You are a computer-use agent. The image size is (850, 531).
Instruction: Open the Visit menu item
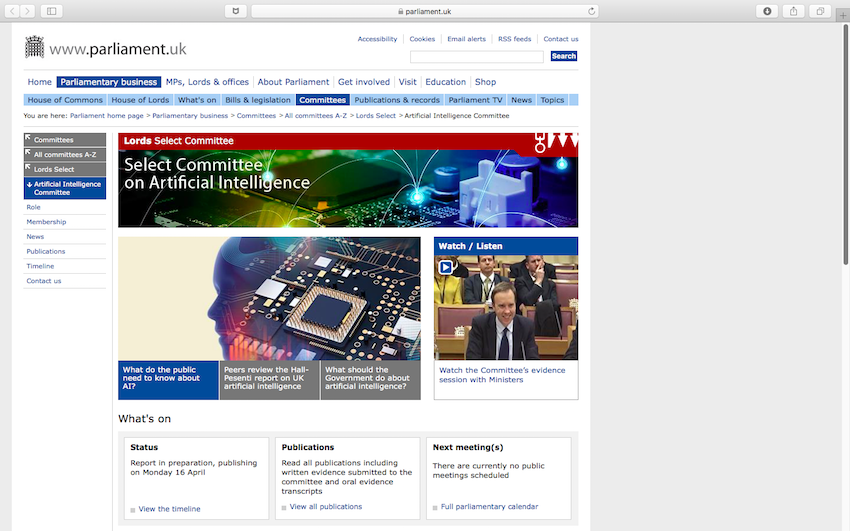408,82
